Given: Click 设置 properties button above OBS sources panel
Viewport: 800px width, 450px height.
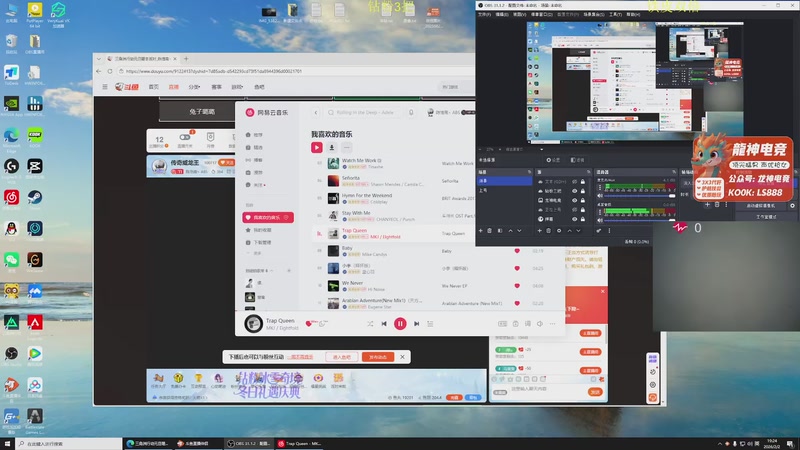Looking at the screenshot, I should pyautogui.click(x=553, y=160).
